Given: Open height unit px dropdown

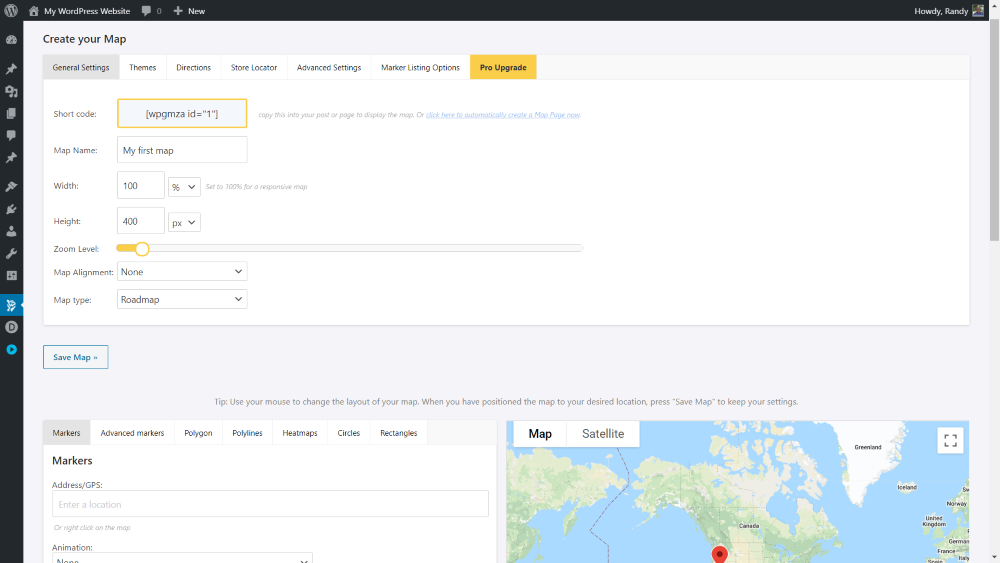Looking at the screenshot, I should (184, 223).
